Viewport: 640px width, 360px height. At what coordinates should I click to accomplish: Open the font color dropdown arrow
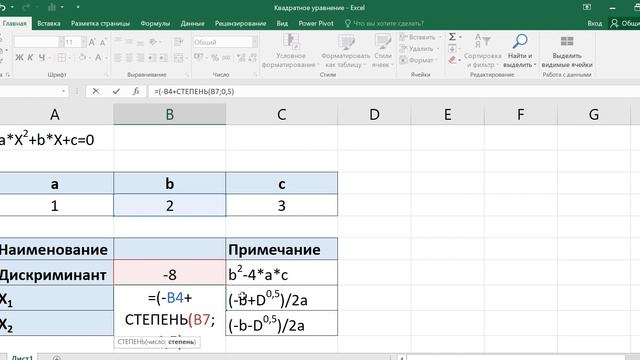coord(105,58)
